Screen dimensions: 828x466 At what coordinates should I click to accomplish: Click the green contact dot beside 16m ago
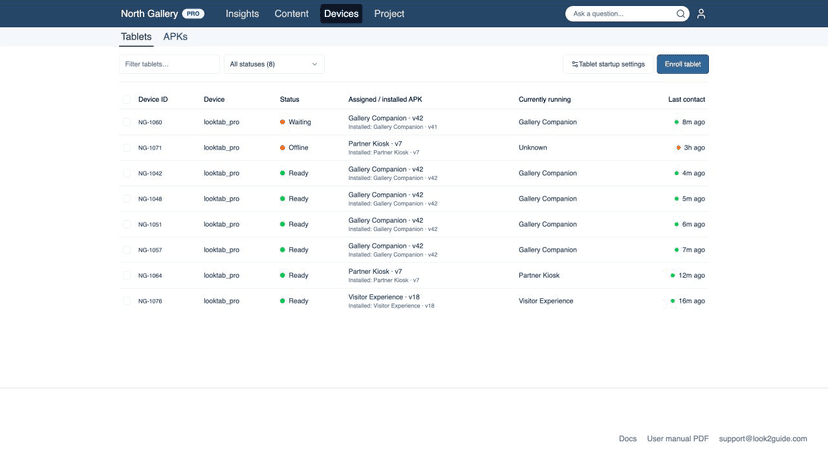[673, 301]
